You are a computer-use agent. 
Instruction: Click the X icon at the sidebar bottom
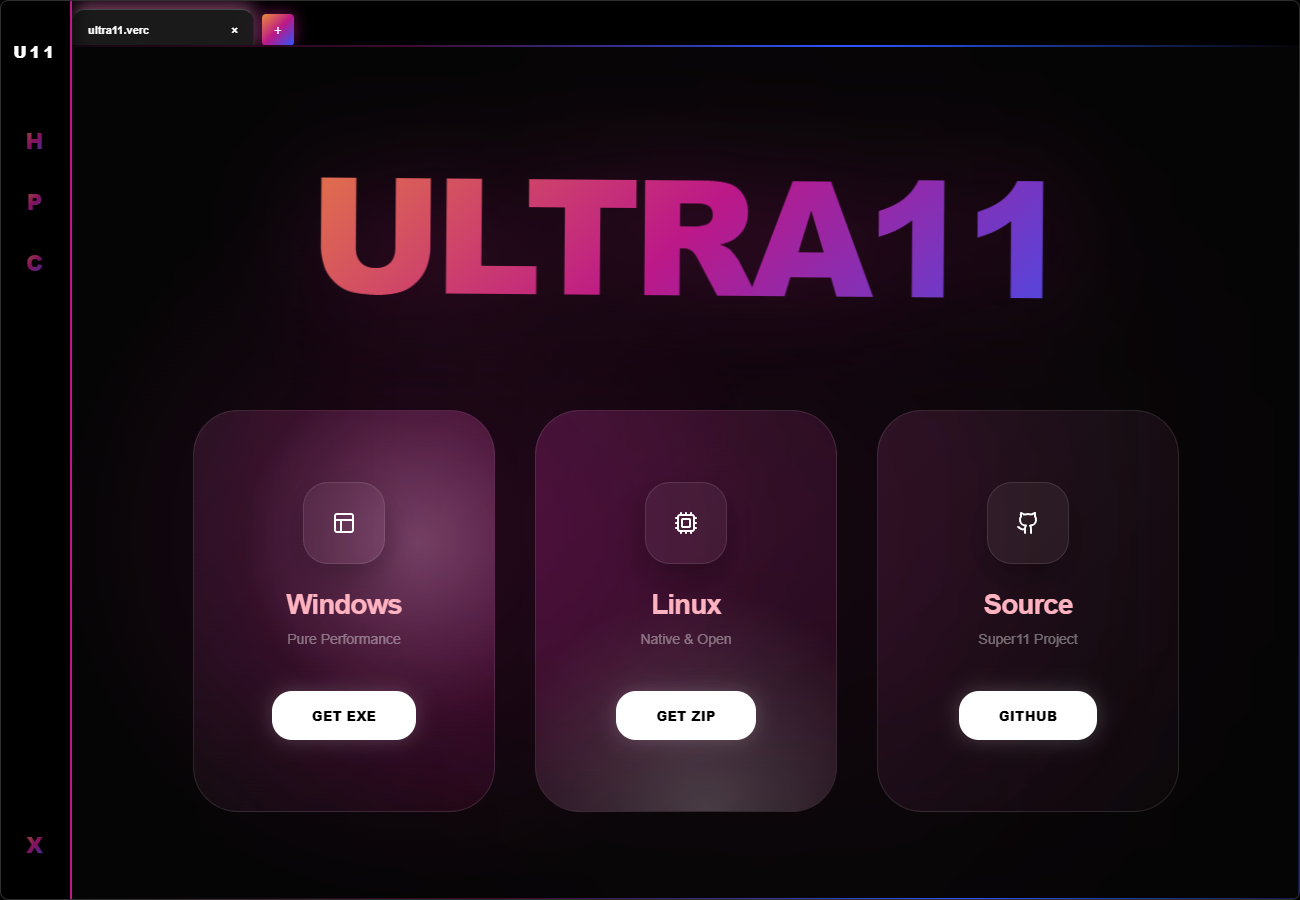click(34, 845)
